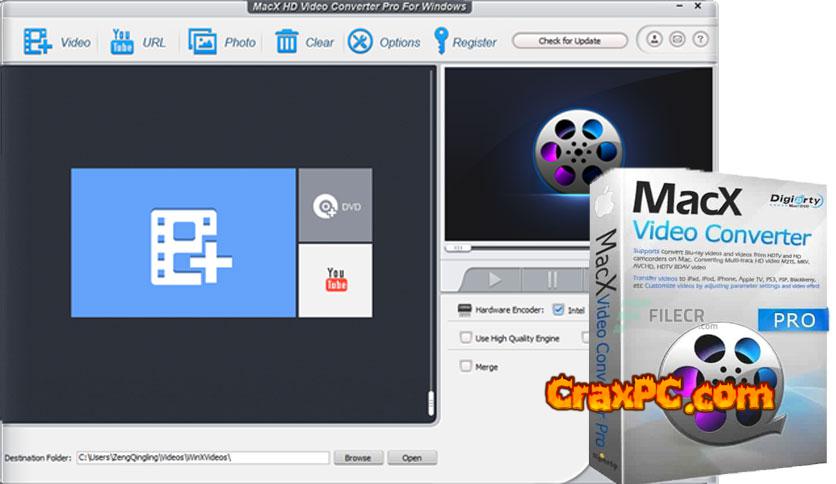Uncheck the Intel hardware encoder checkbox
The height and width of the screenshot is (484, 836).
click(x=558, y=310)
